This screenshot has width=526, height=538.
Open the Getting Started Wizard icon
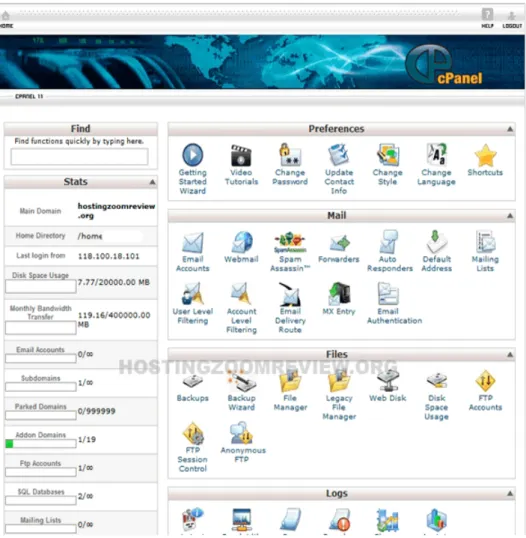[192, 155]
